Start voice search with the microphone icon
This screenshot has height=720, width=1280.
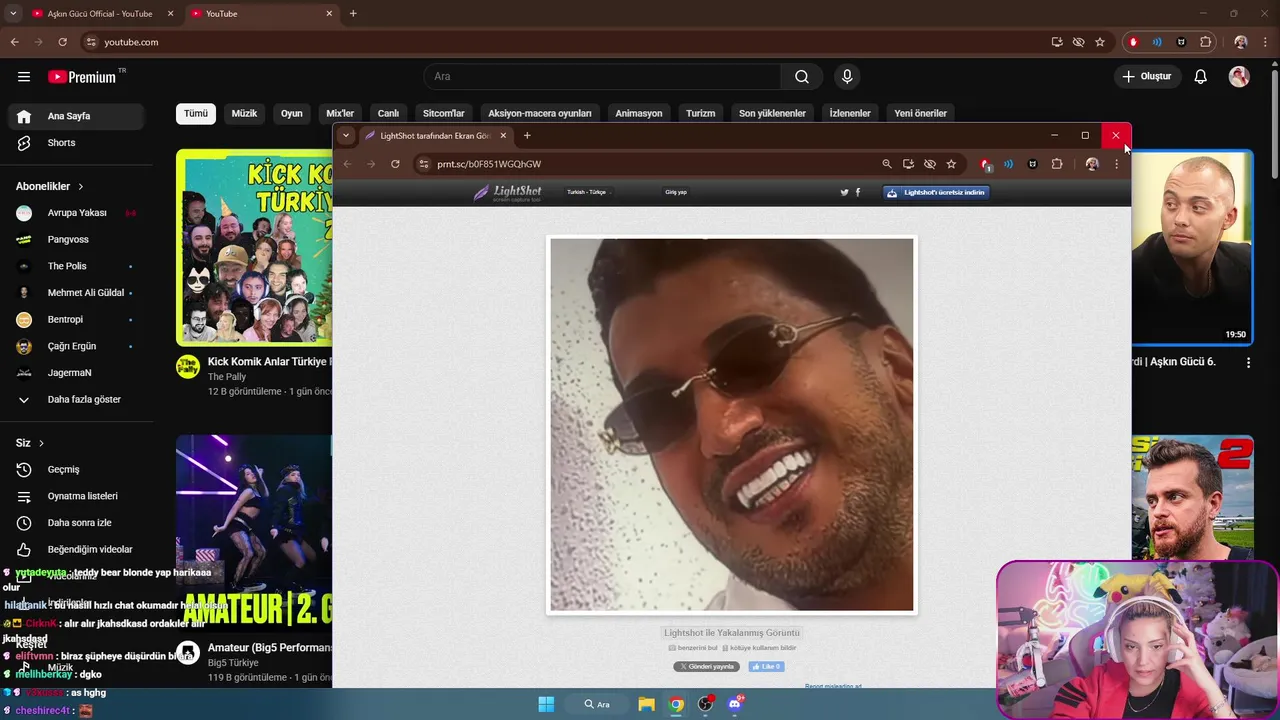847,77
